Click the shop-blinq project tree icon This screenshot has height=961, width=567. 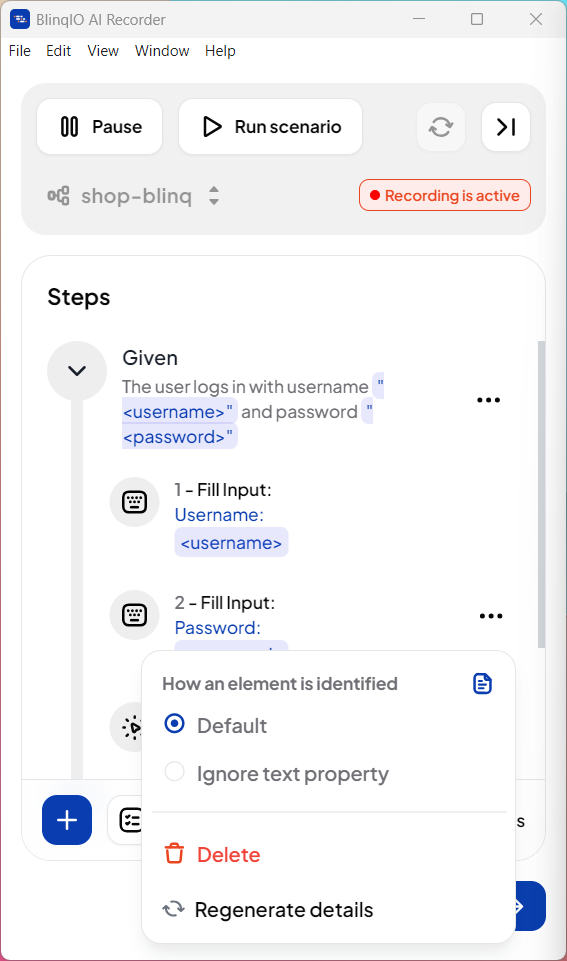58,196
